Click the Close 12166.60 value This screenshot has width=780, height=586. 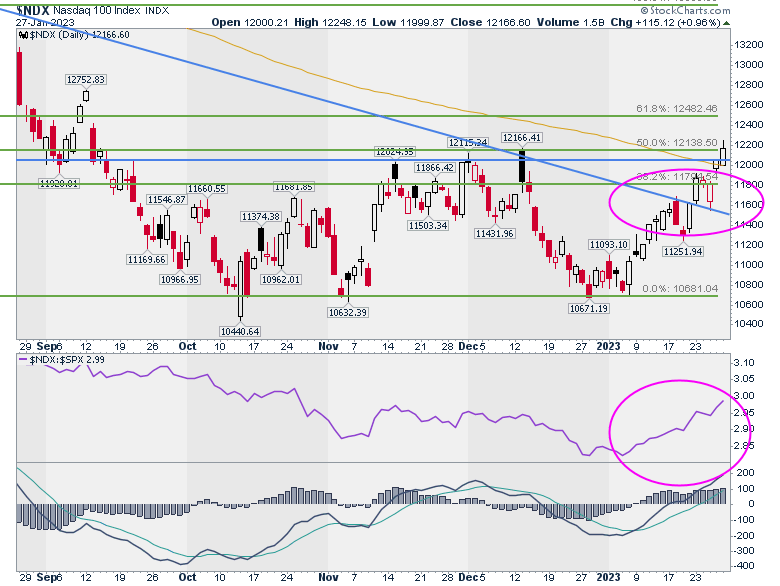[490, 22]
